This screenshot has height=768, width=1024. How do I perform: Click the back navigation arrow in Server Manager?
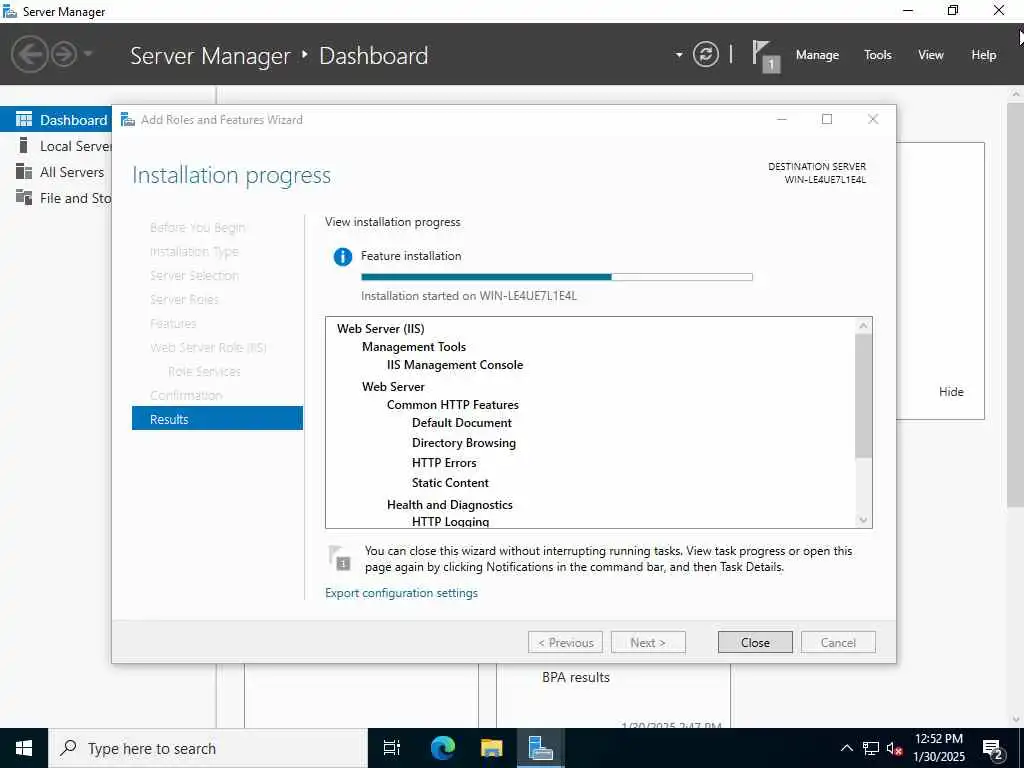pos(29,54)
